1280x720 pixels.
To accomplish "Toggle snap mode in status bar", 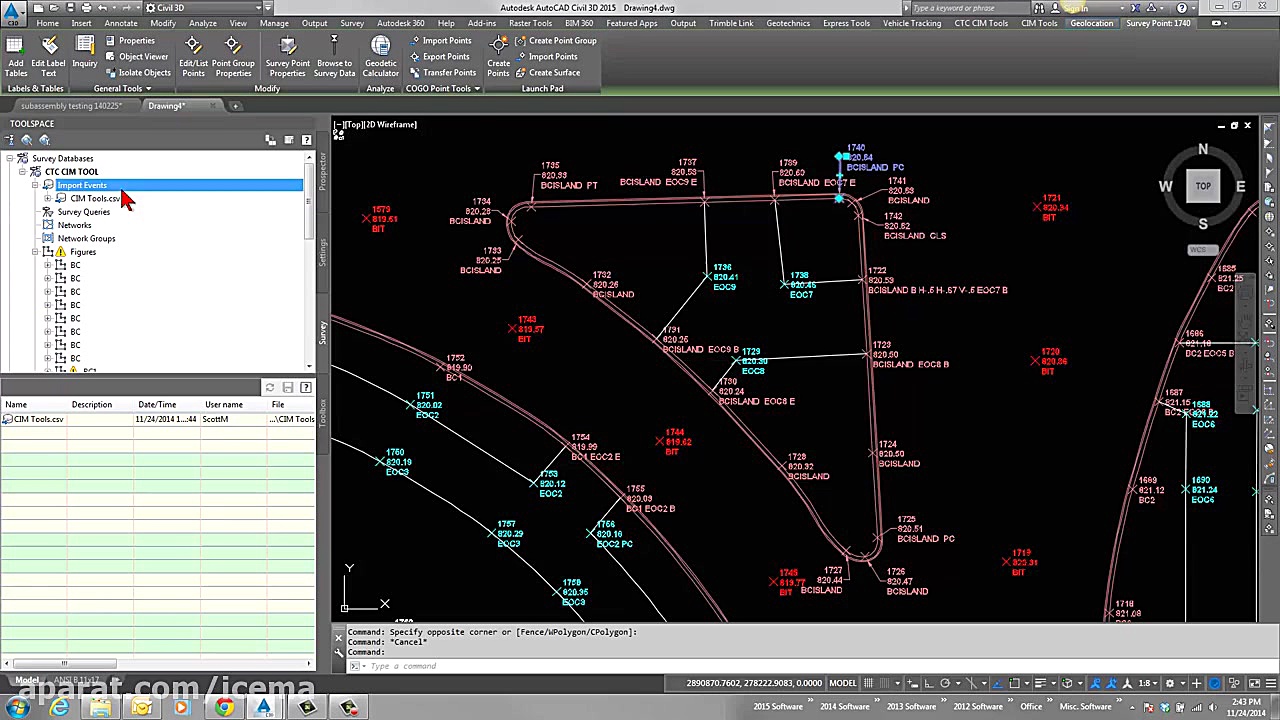I will 885,684.
